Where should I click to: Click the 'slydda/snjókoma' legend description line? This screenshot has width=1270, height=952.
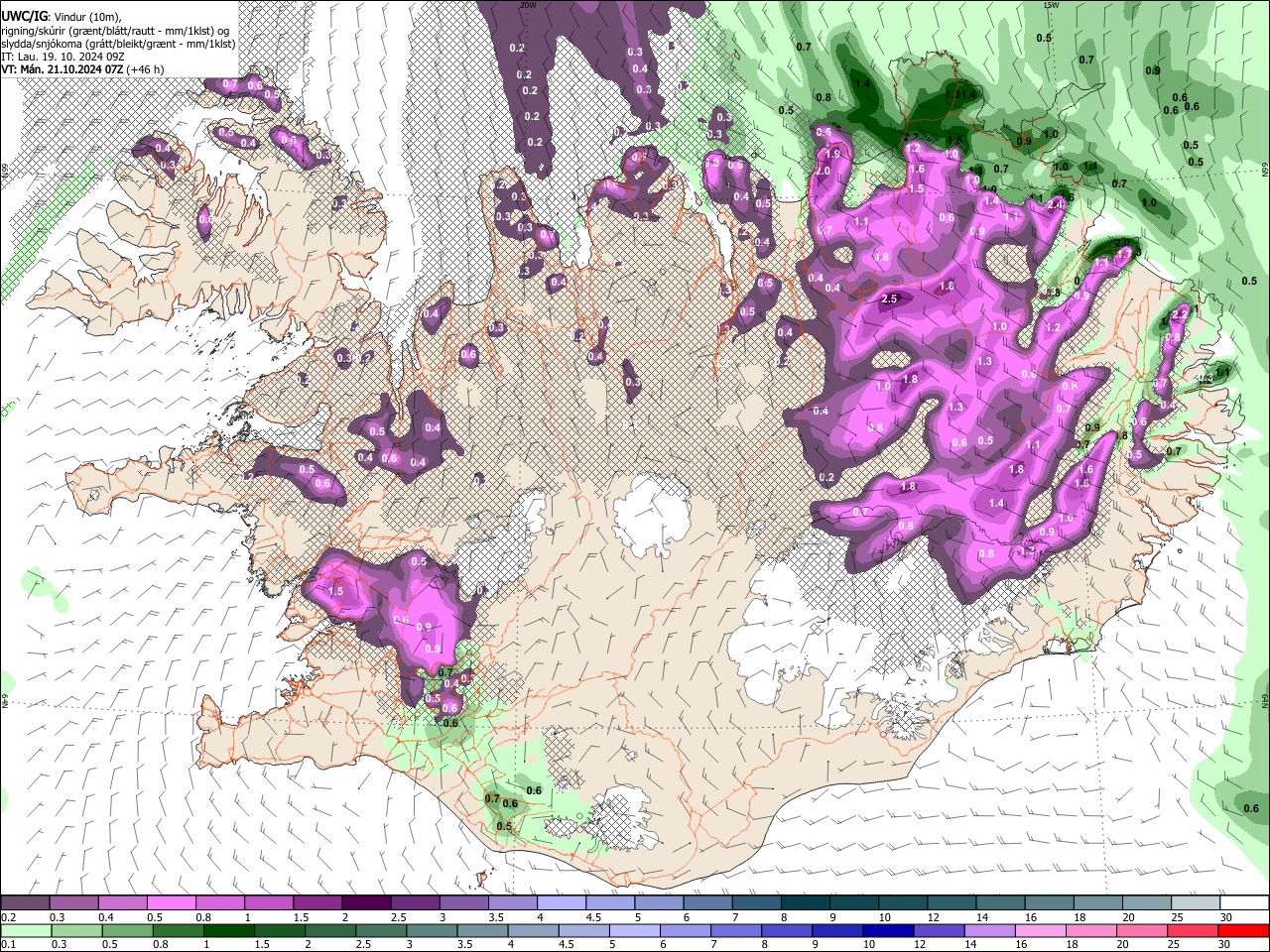pyautogui.click(x=118, y=44)
